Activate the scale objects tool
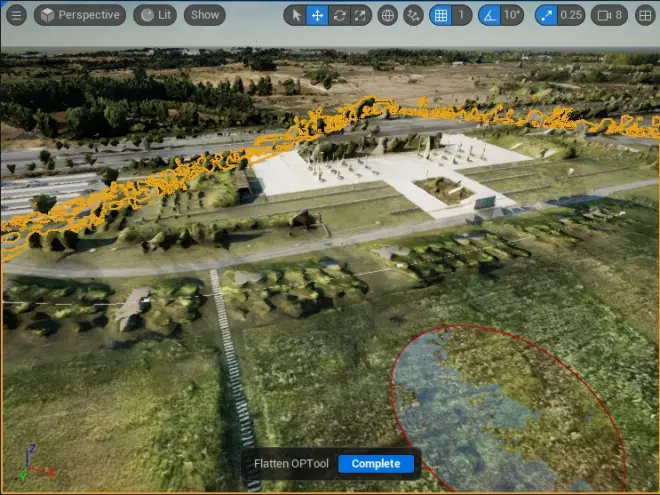 (361, 16)
